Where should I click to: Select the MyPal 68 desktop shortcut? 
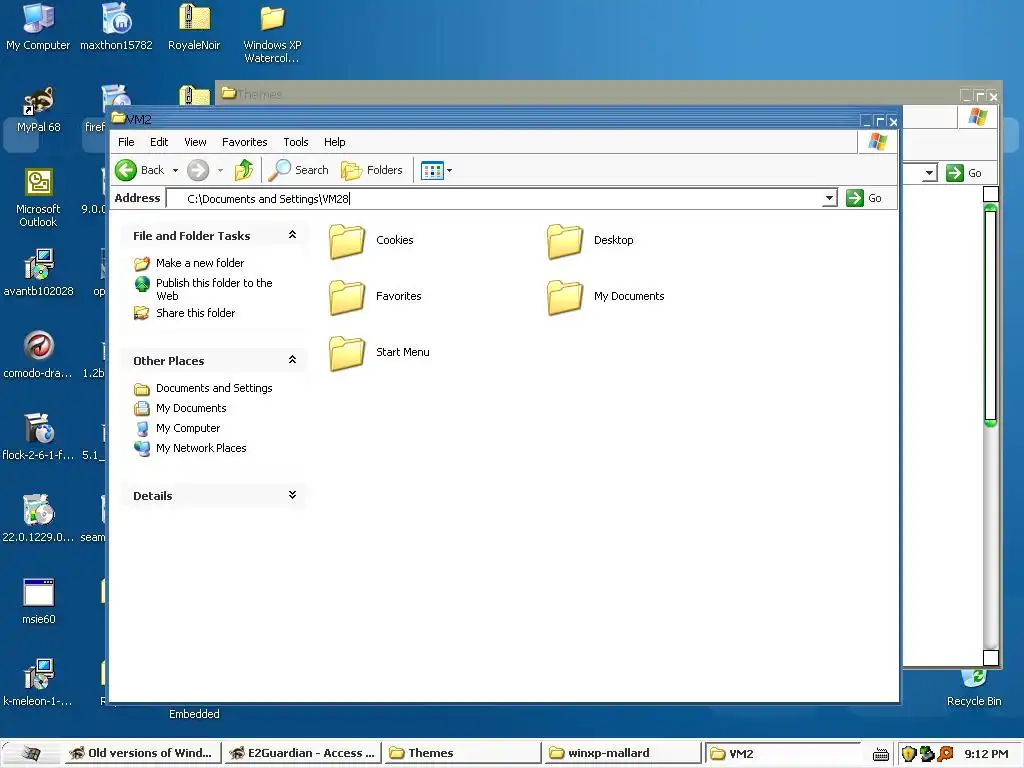pyautogui.click(x=39, y=110)
